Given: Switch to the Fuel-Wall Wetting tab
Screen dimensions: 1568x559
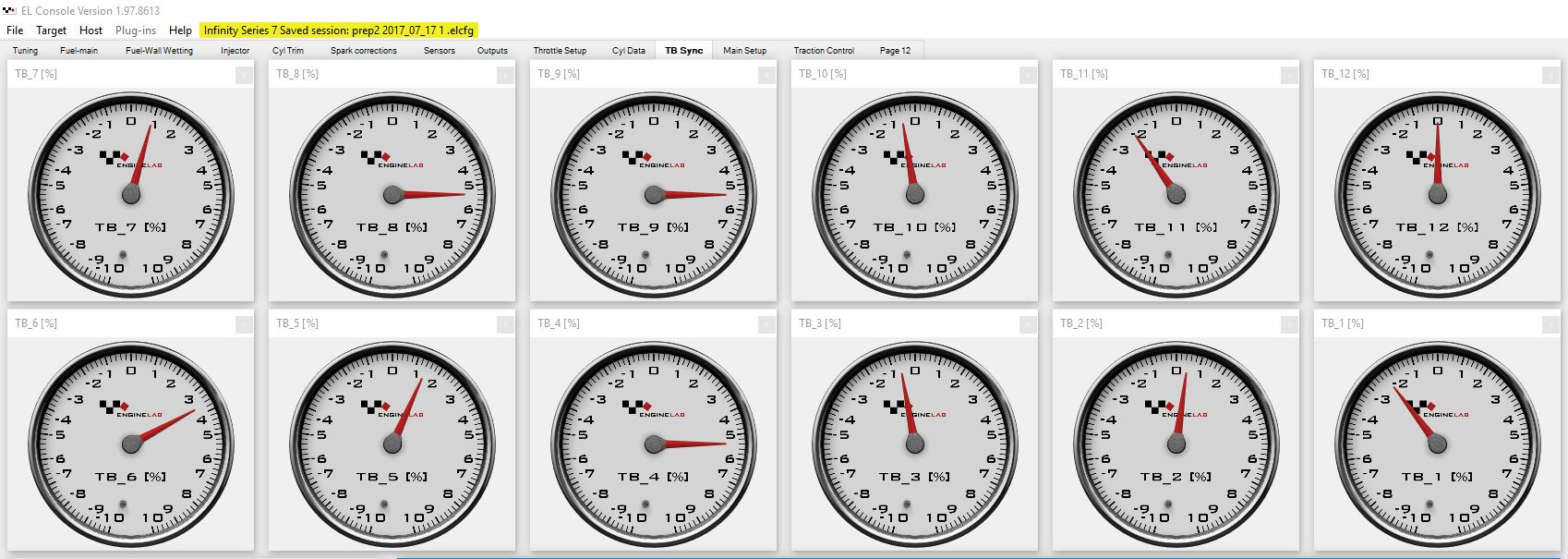Looking at the screenshot, I should [x=159, y=51].
